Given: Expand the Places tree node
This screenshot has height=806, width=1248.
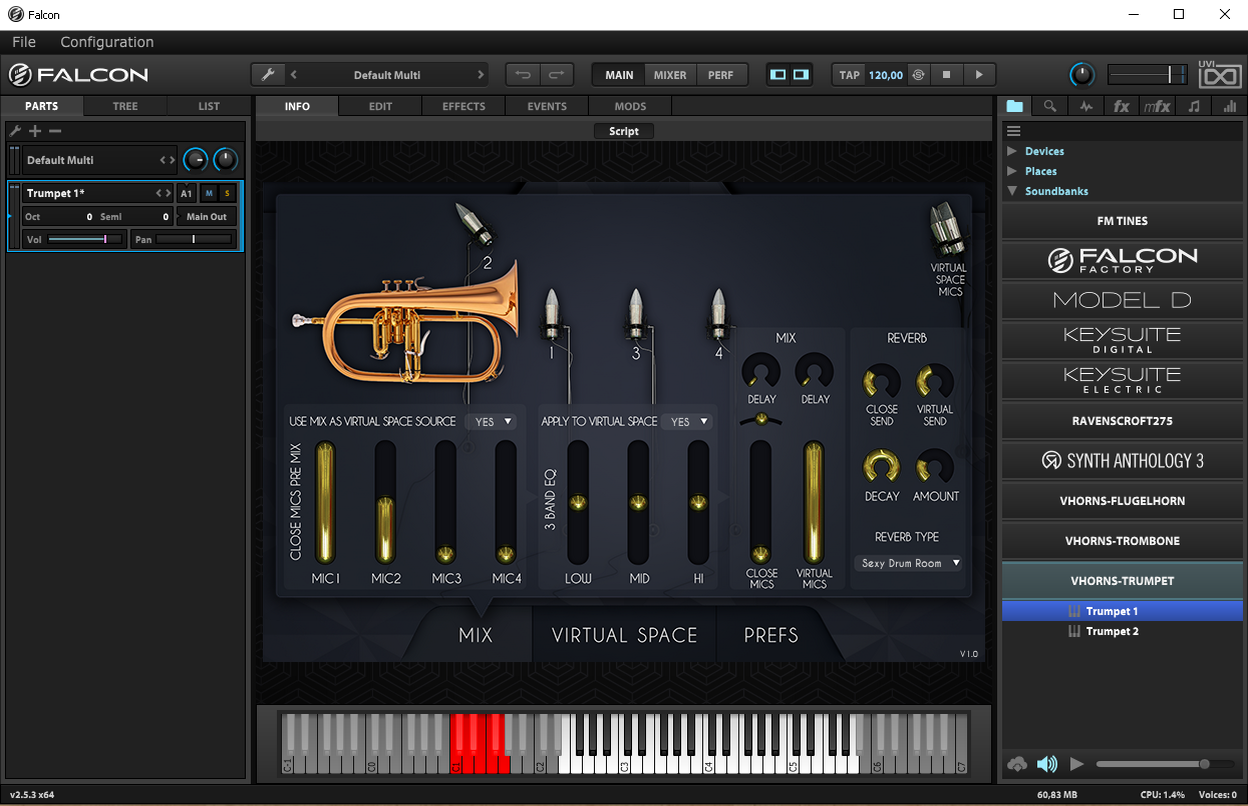Looking at the screenshot, I should (x=1012, y=171).
